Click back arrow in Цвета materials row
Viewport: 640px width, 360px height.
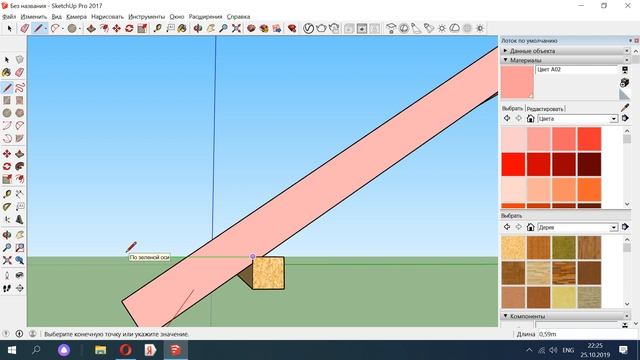point(507,118)
